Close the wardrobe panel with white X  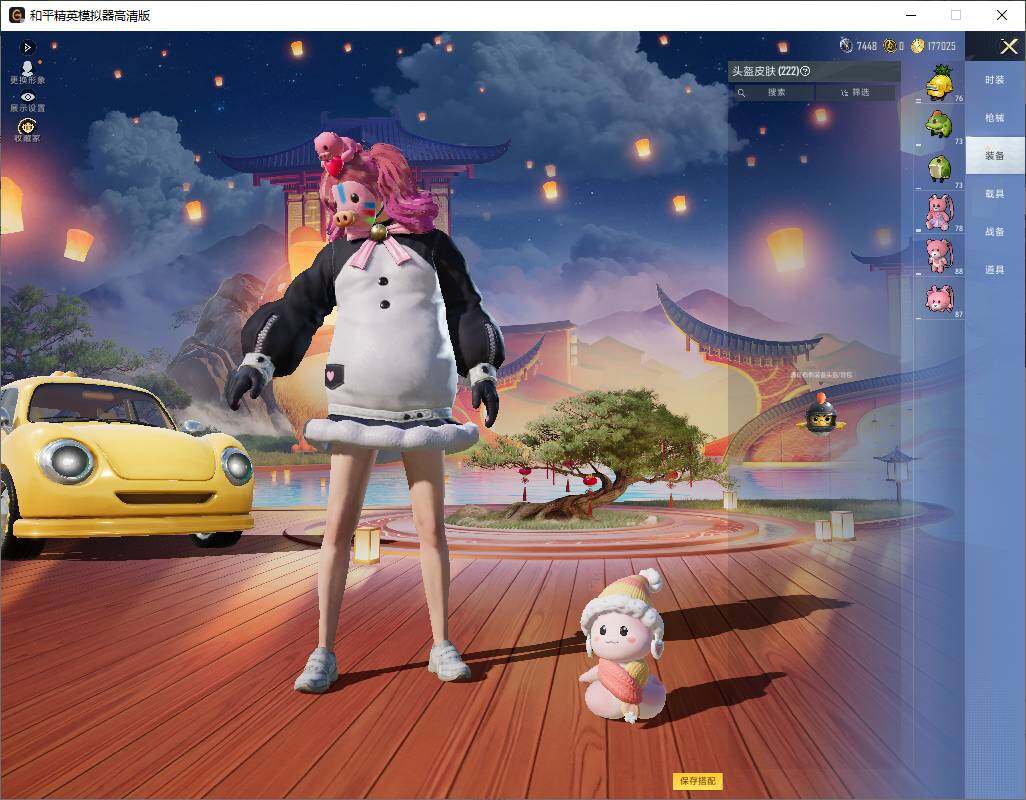pos(1008,46)
